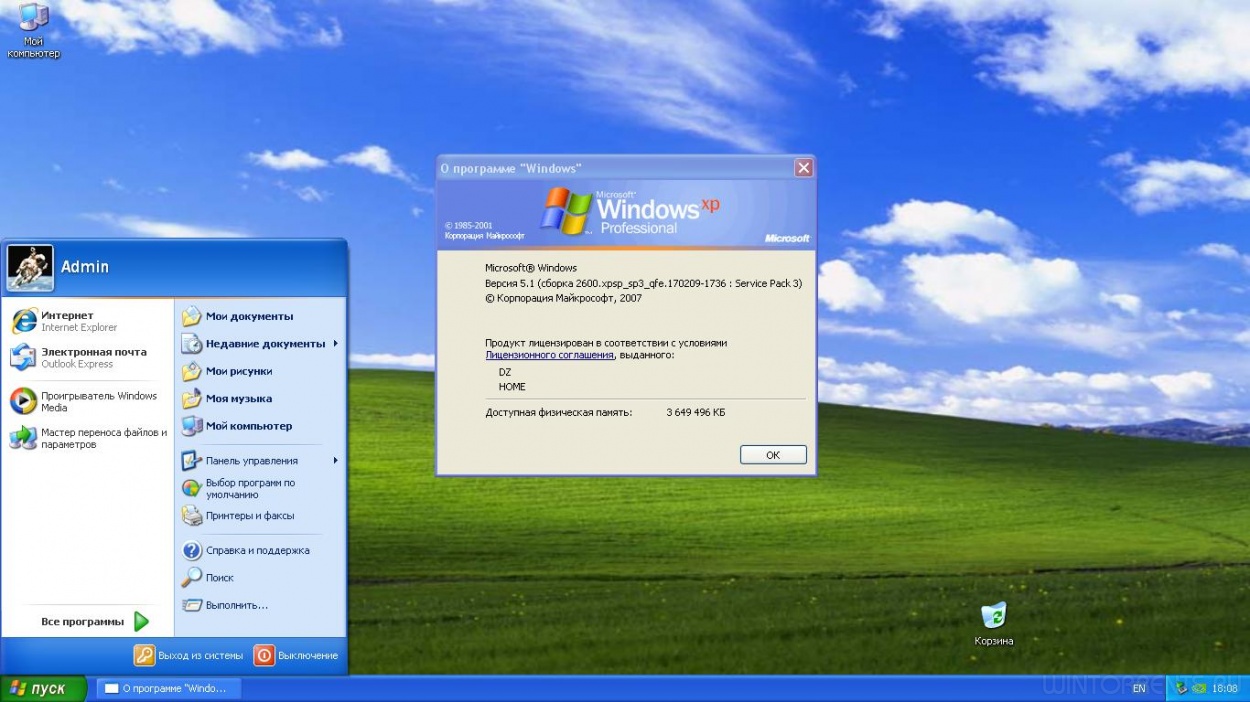Open Windows Media Player icon

coord(24,401)
